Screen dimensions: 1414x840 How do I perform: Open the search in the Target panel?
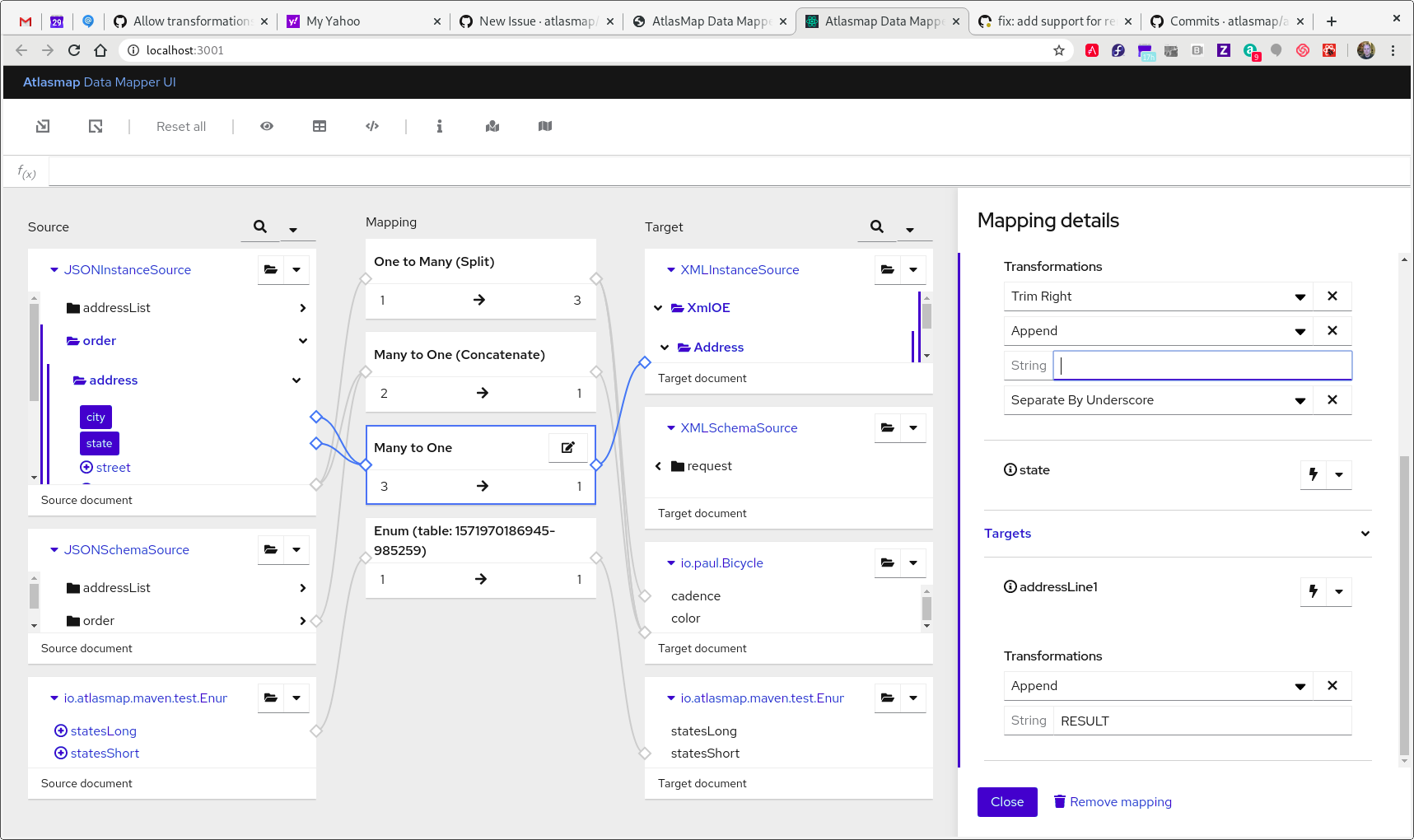pos(875,226)
